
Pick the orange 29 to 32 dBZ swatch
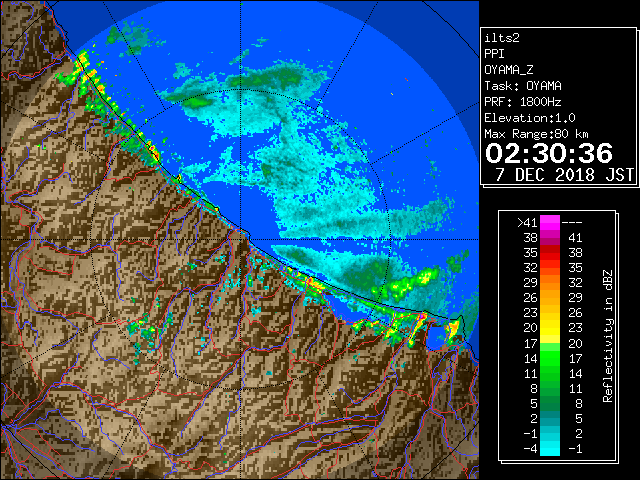[550, 282]
